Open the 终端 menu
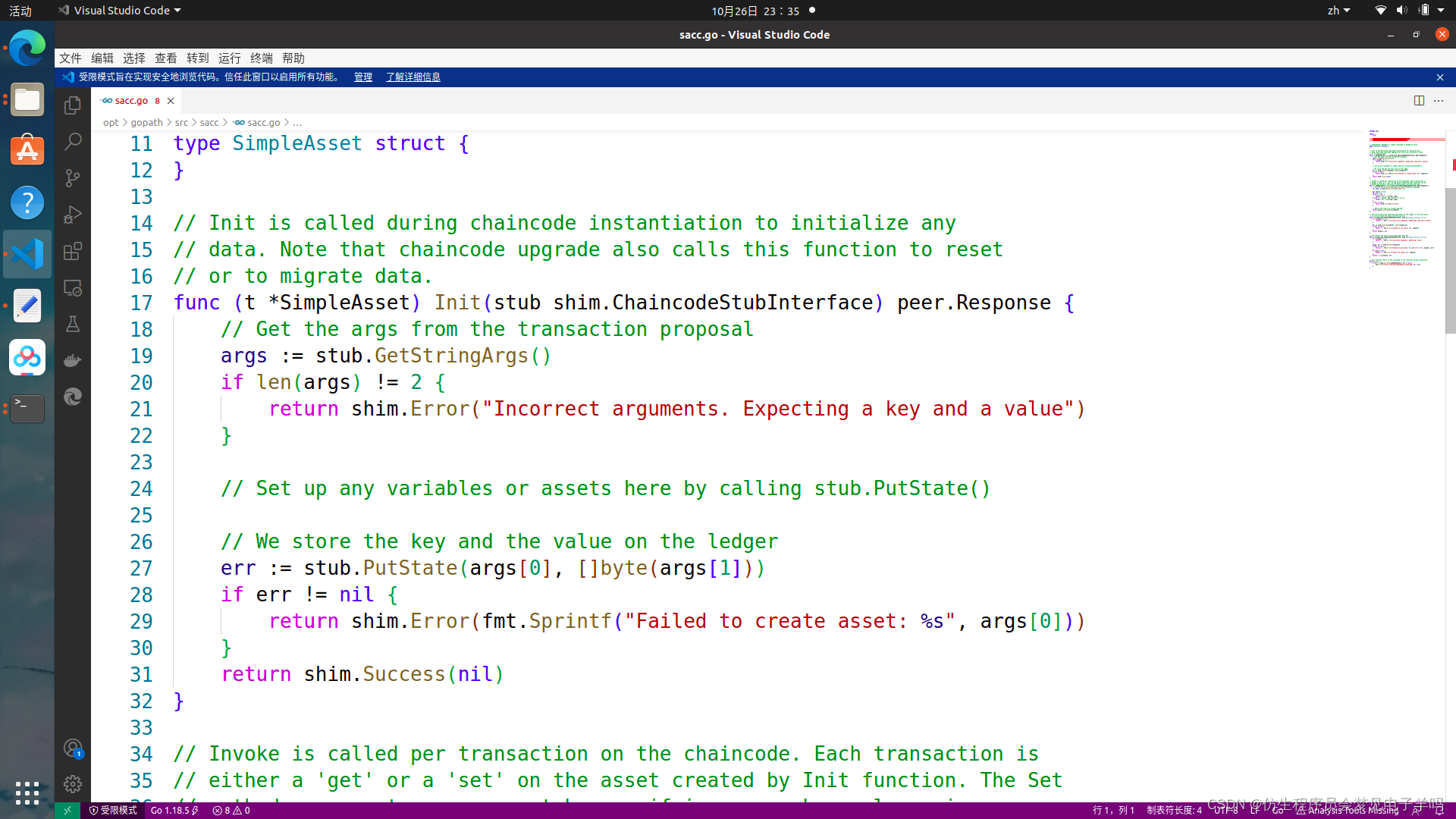This screenshot has width=1456, height=819. (262, 58)
